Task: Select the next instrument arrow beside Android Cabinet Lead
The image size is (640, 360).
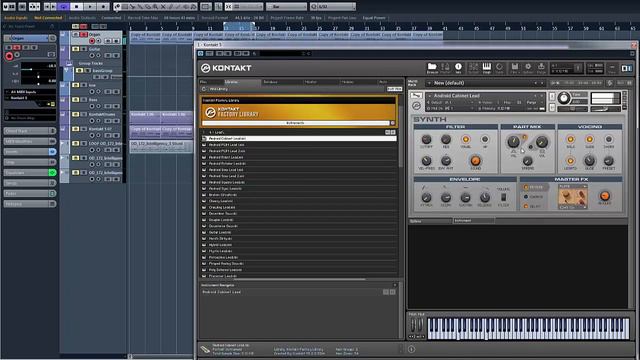Action: click(x=542, y=96)
